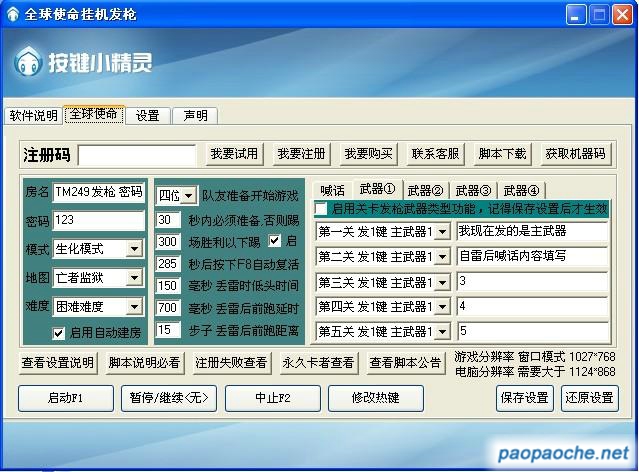Click the 第四关 text field containing 4
The width and height of the screenshot is (639, 472).
[x=533, y=306]
